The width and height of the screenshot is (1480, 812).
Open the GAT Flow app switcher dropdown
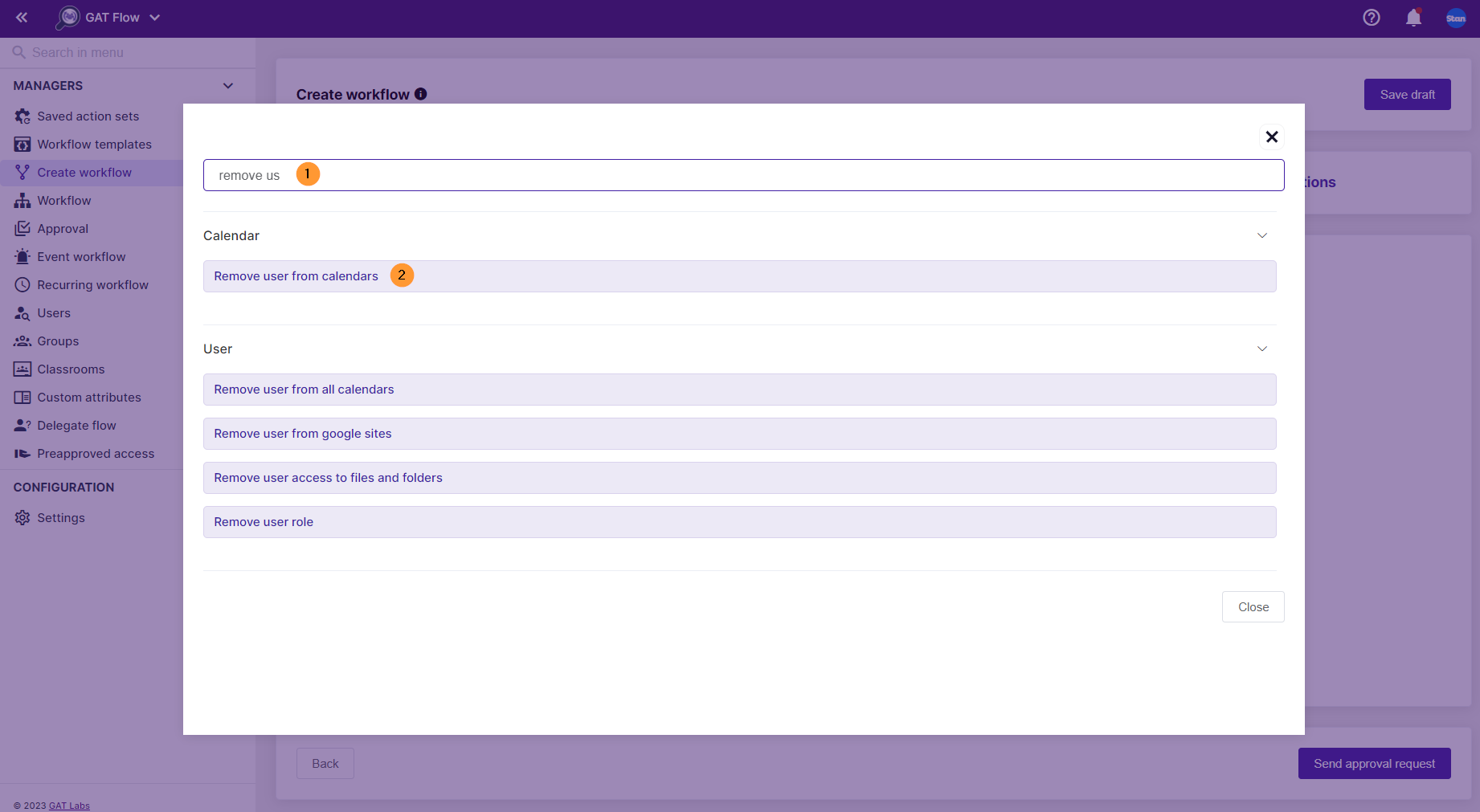click(154, 18)
